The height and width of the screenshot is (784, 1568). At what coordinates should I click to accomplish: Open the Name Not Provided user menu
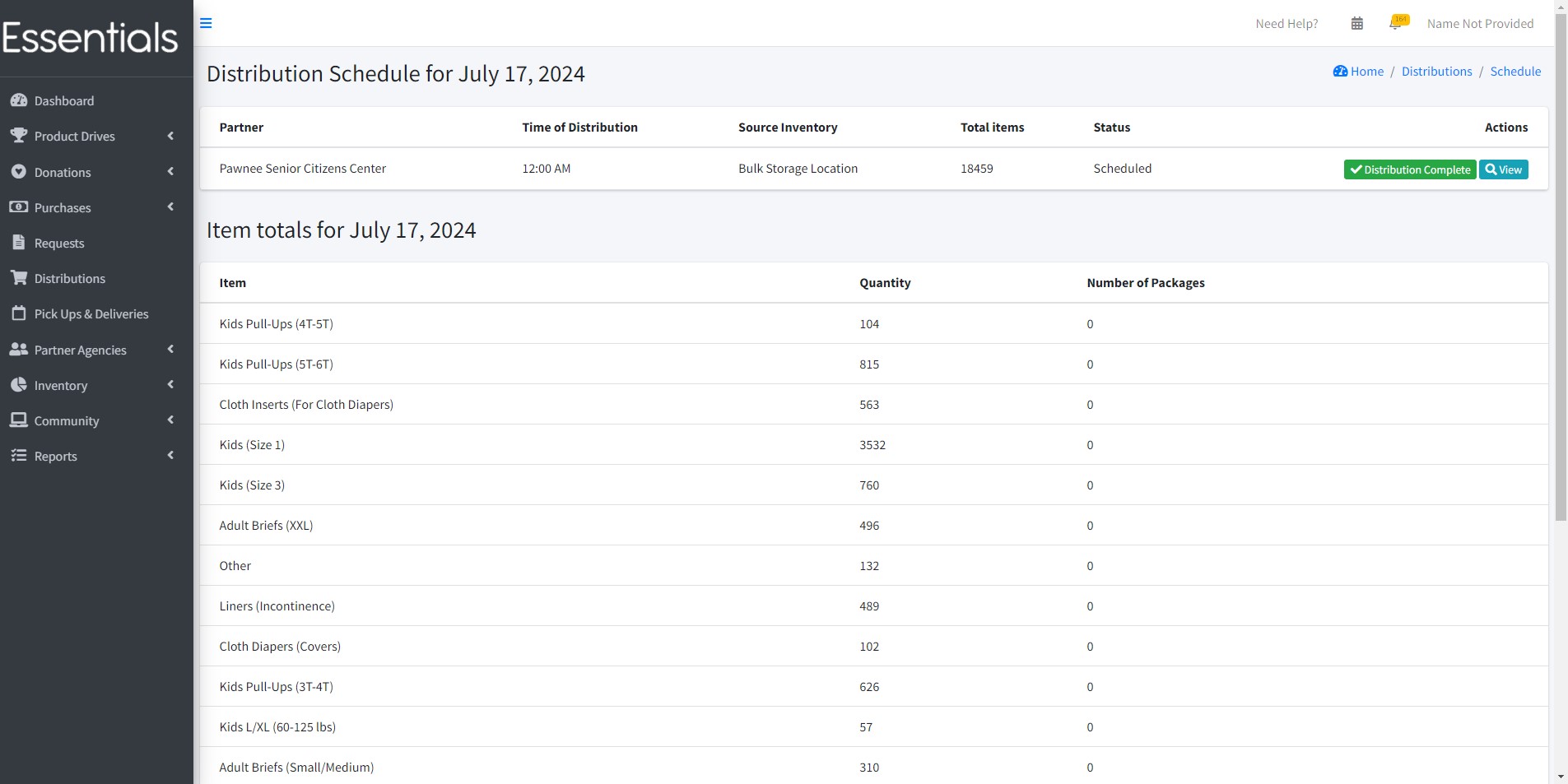[x=1480, y=24]
